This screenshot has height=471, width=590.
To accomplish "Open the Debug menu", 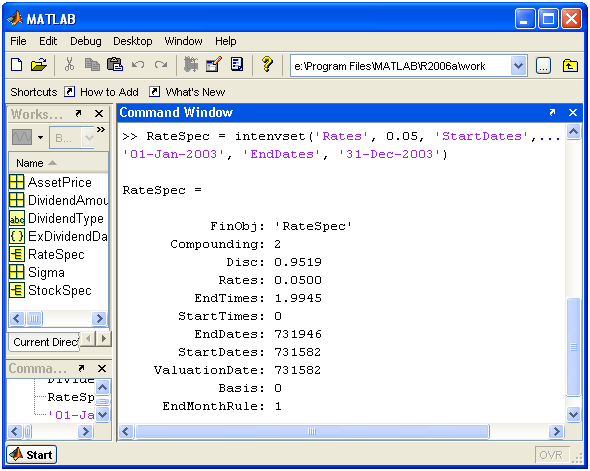I will [85, 41].
